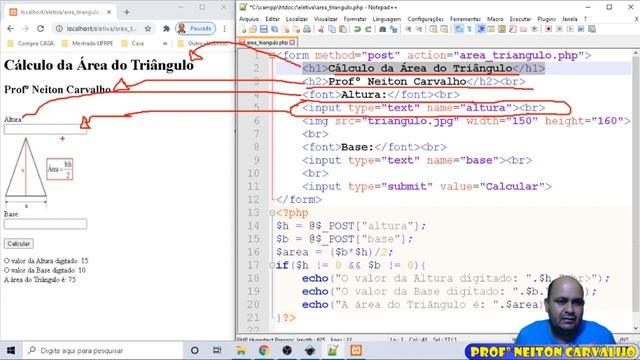The height and width of the screenshot is (360, 640).
Task: Click the Chrome address bar showing localhost
Action: point(102,29)
